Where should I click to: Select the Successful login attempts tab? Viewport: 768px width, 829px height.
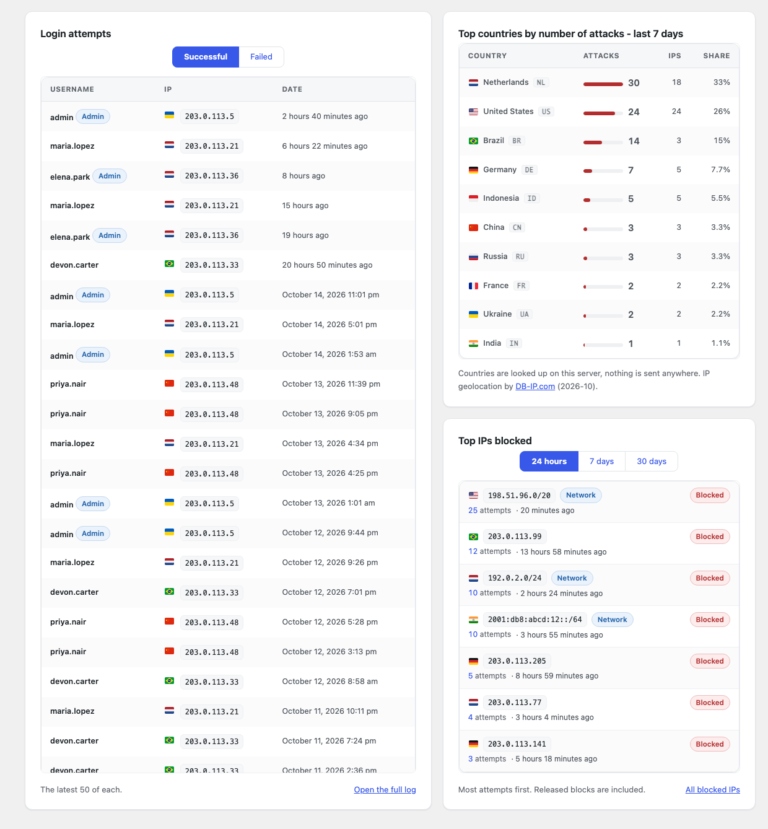pos(206,57)
